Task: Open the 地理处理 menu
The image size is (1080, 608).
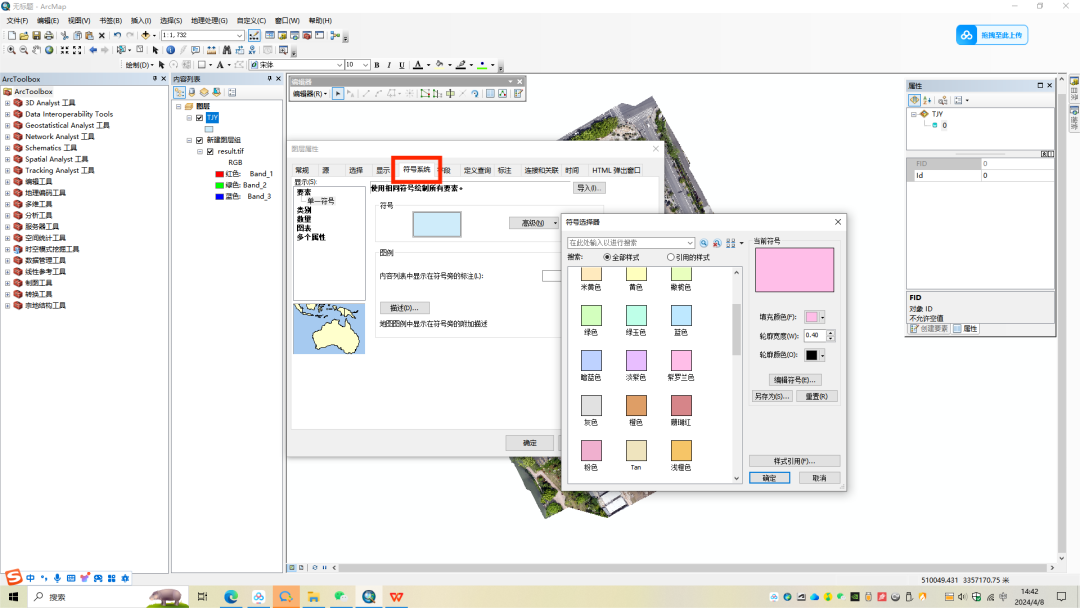Action: click(209, 21)
